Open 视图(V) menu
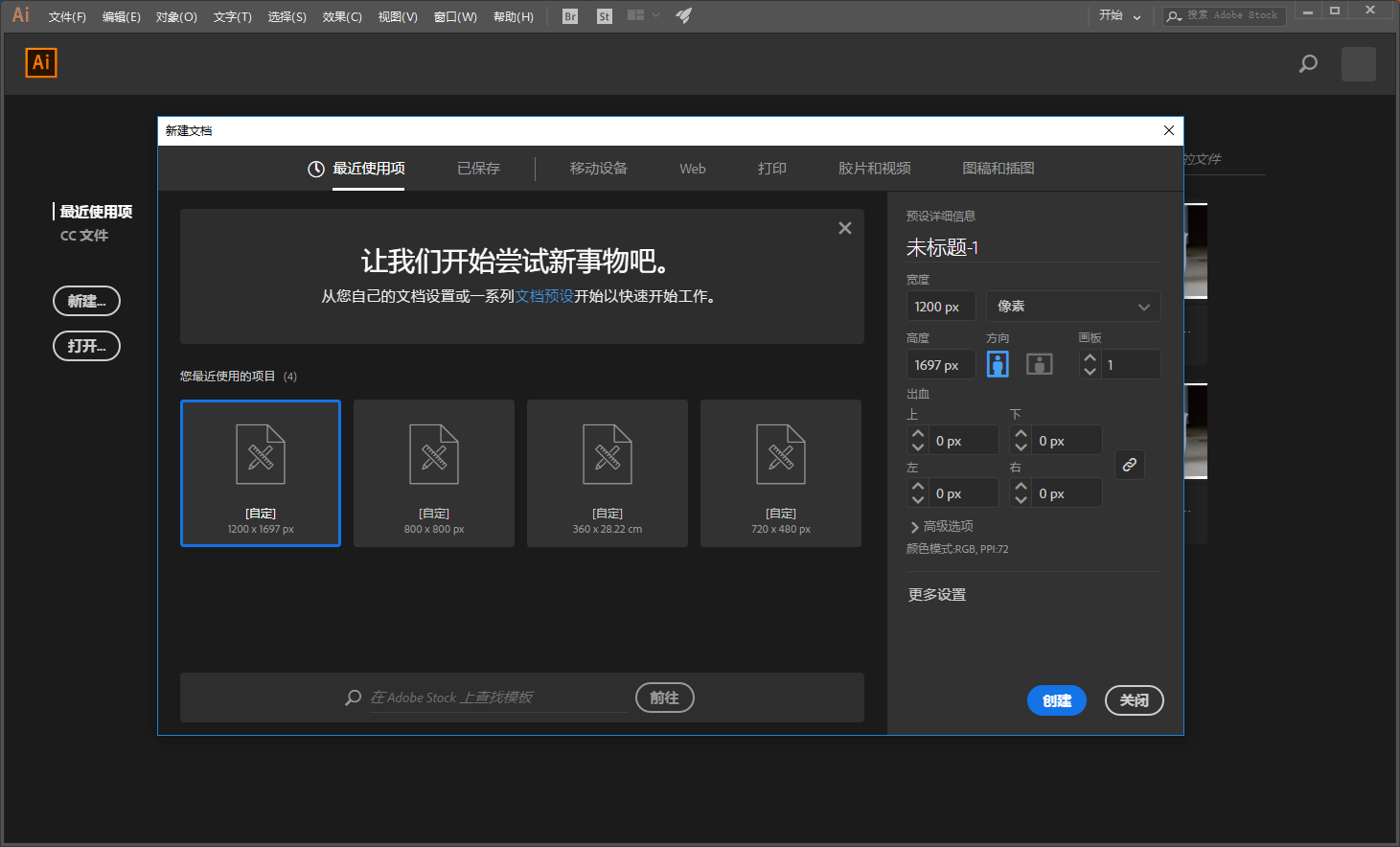 click(398, 16)
